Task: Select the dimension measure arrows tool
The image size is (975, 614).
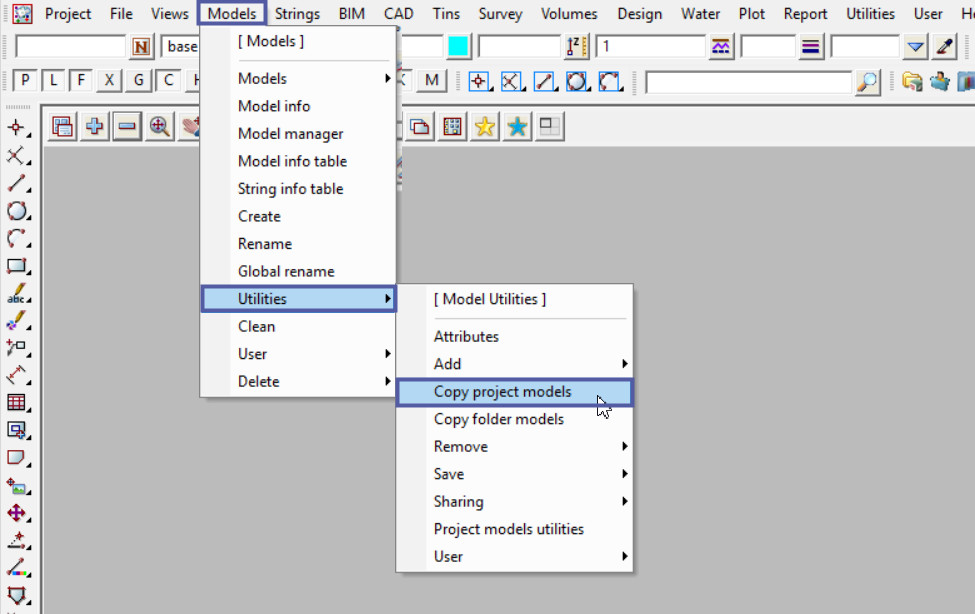Action: 17,375
